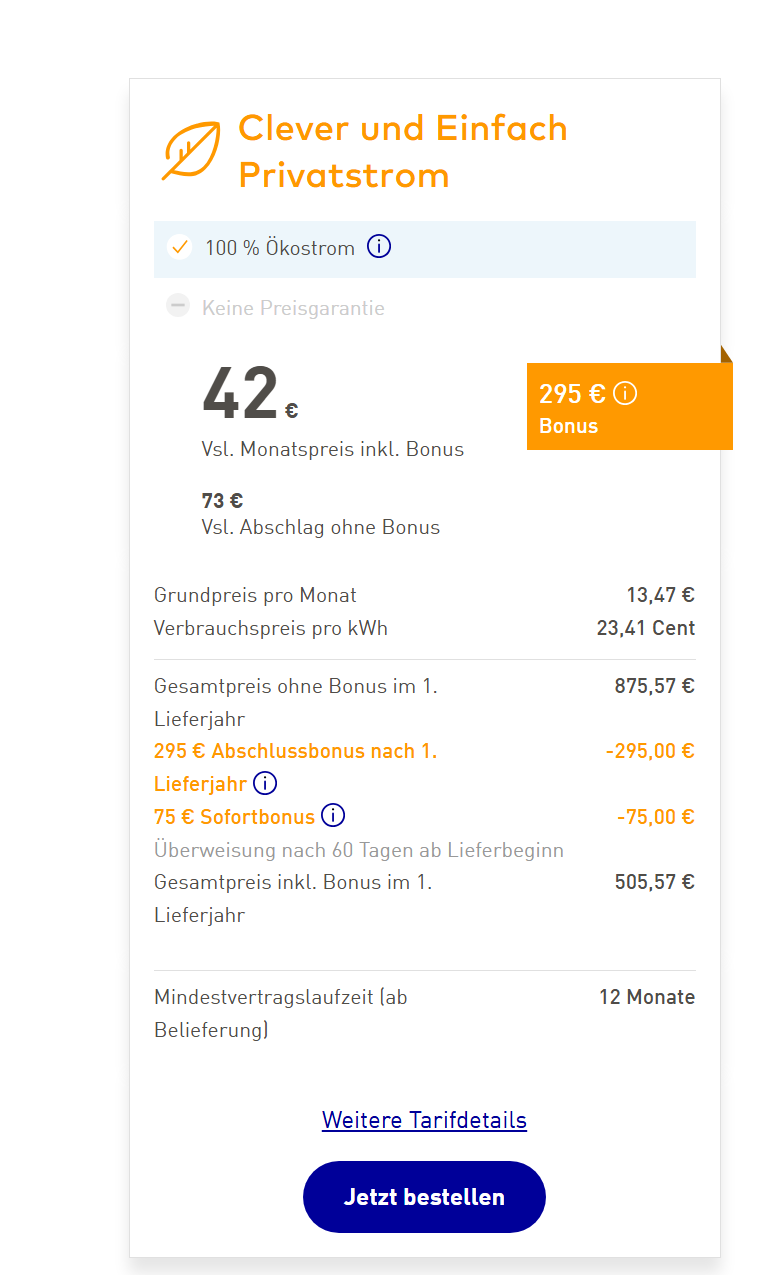Select the 875,57 € Gesamtpreis ohne Bonus amount
766x1275 pixels.
pyautogui.click(x=654, y=686)
